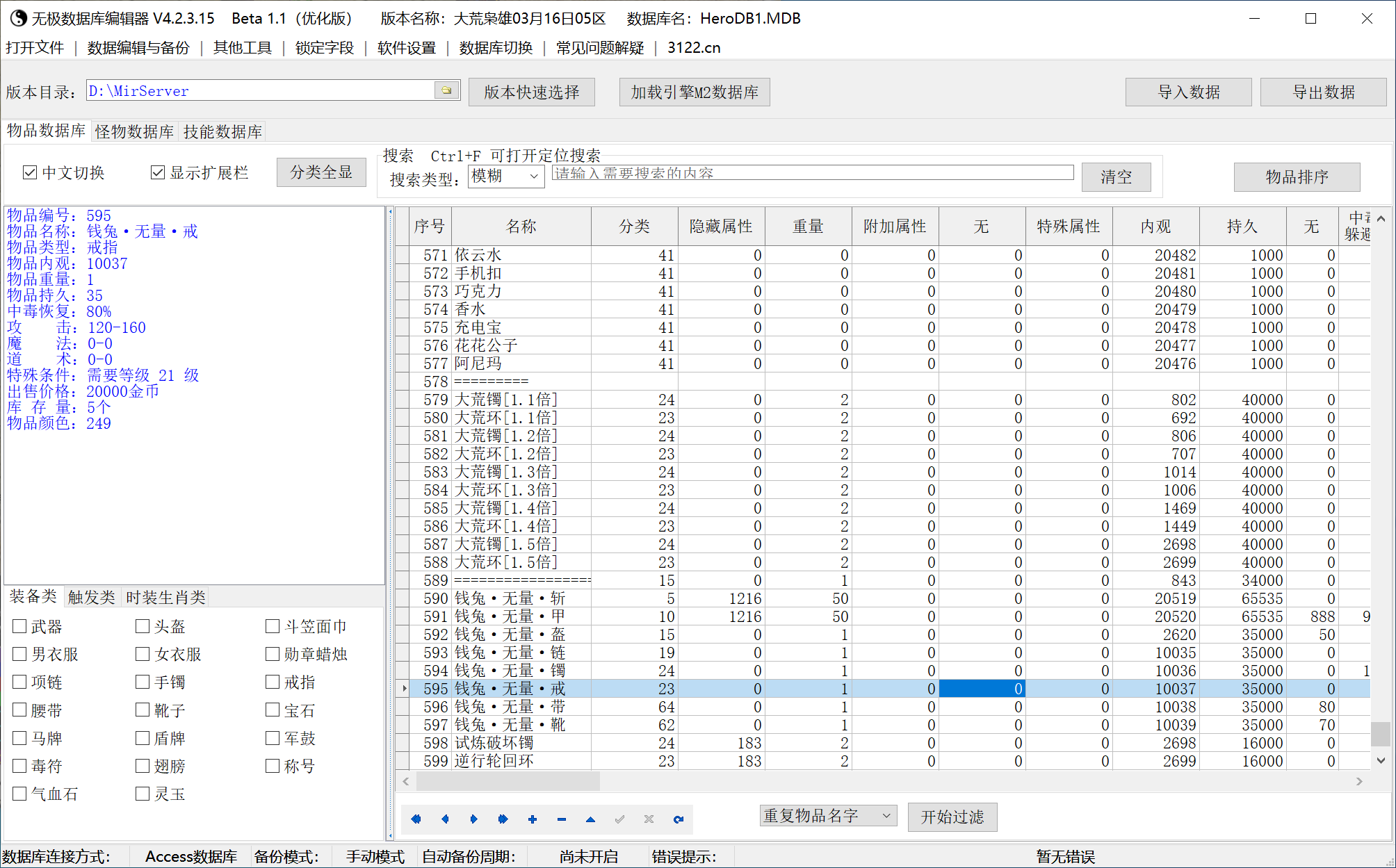Refresh data navigator icon

[x=679, y=819]
